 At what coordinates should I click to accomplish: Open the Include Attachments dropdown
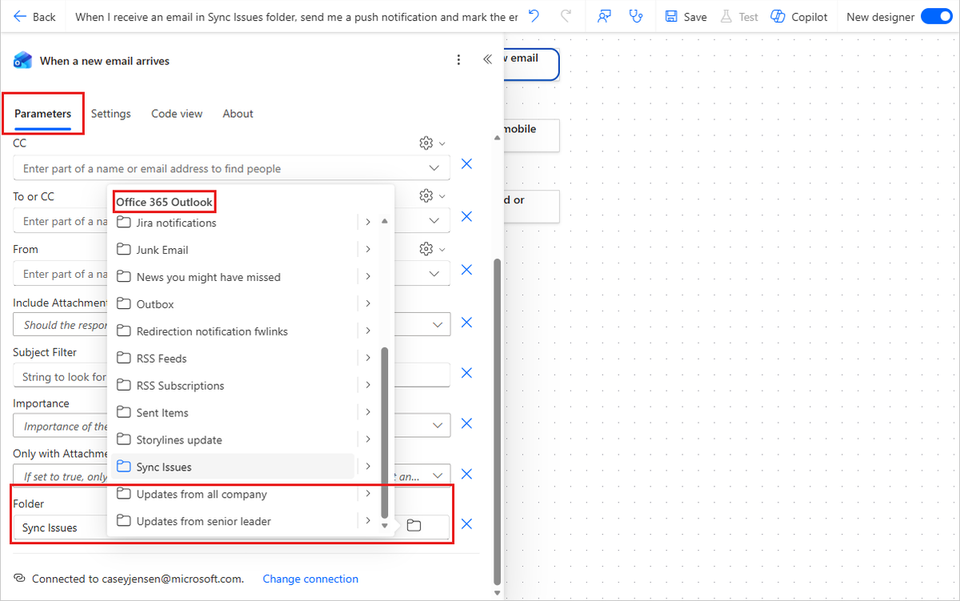pyautogui.click(x=438, y=324)
